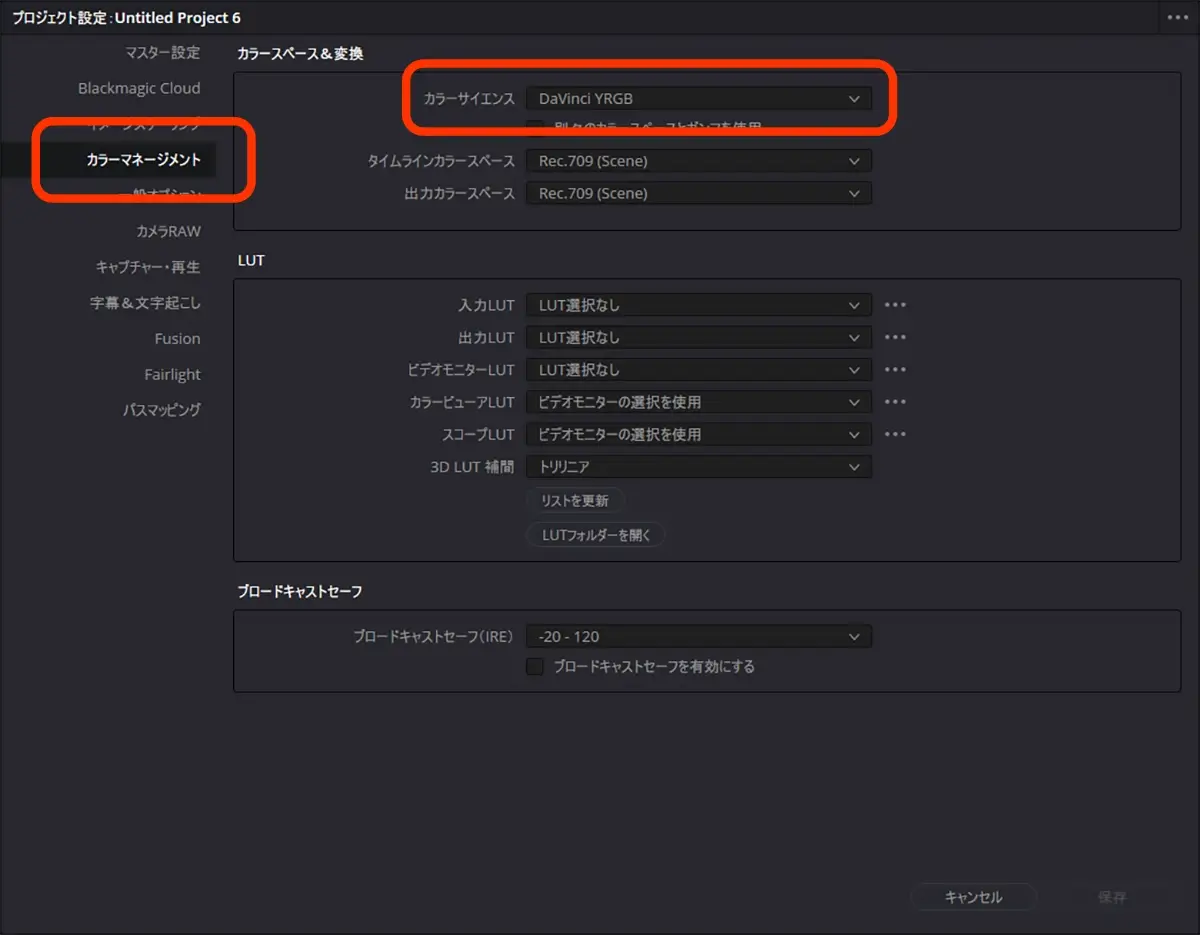Open the タイムラインカラースペース dropdown
This screenshot has width=1200, height=935.
[698, 160]
